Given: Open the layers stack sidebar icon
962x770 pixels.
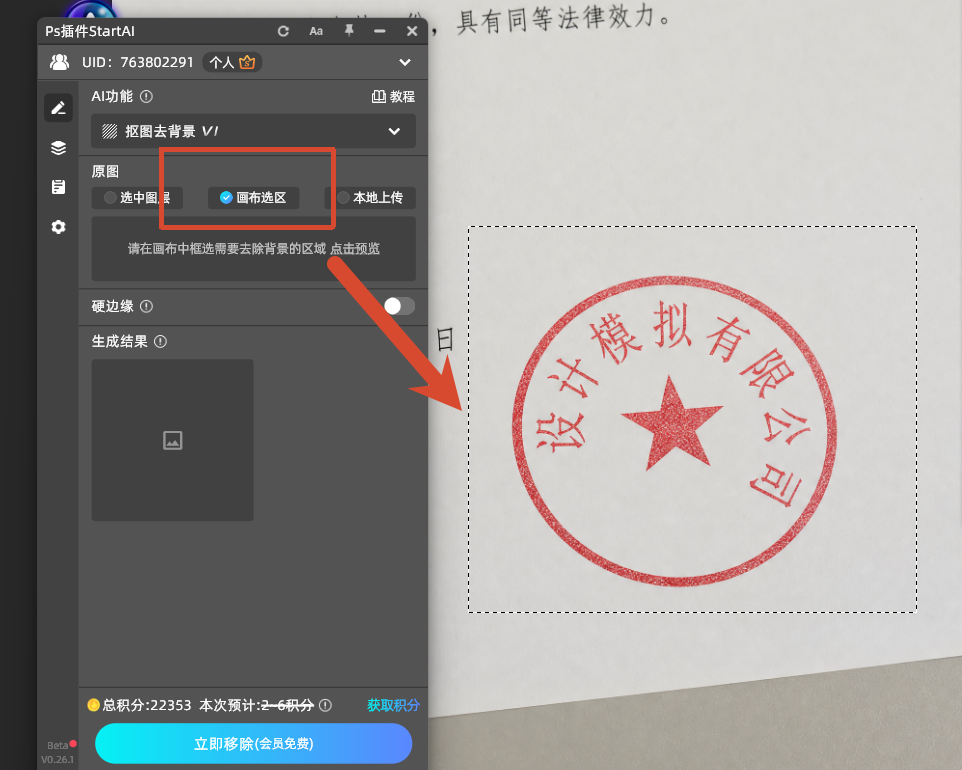Looking at the screenshot, I should [58, 148].
